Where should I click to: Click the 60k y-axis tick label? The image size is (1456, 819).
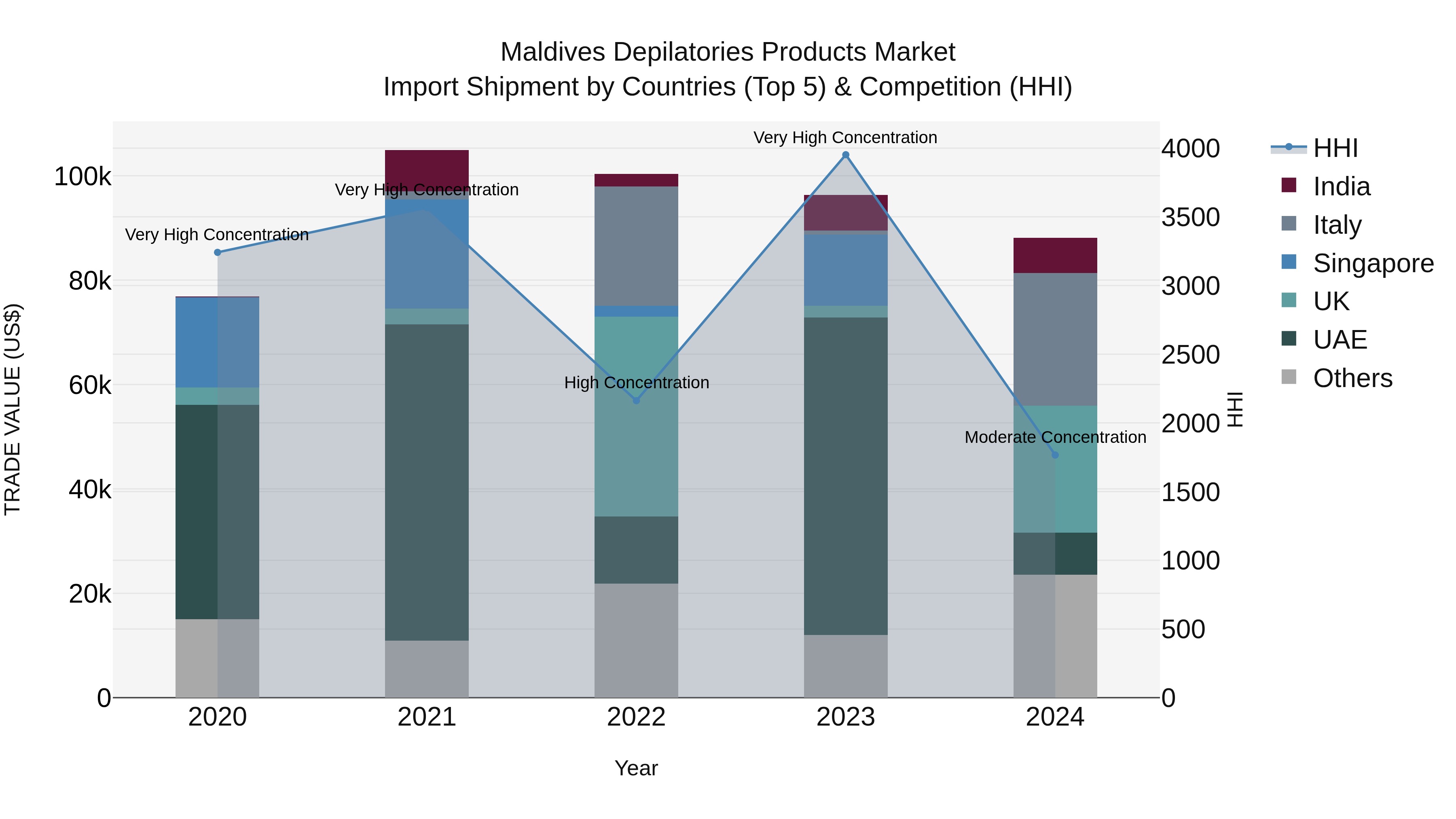point(90,385)
